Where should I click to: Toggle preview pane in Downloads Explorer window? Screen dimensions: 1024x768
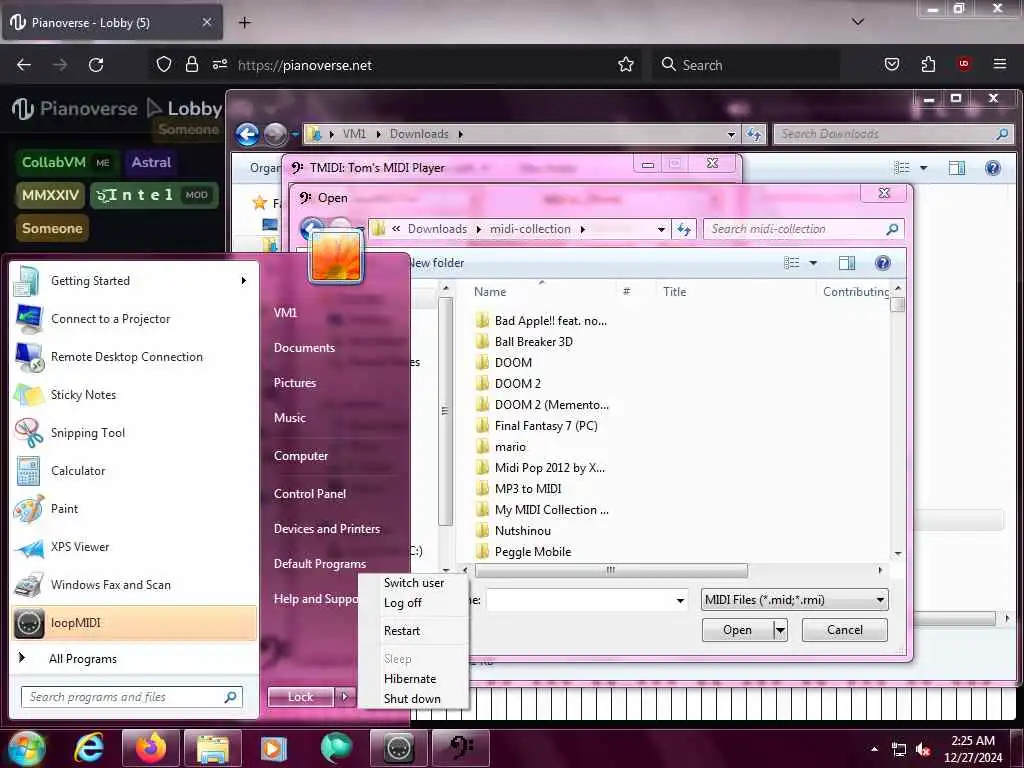click(957, 168)
